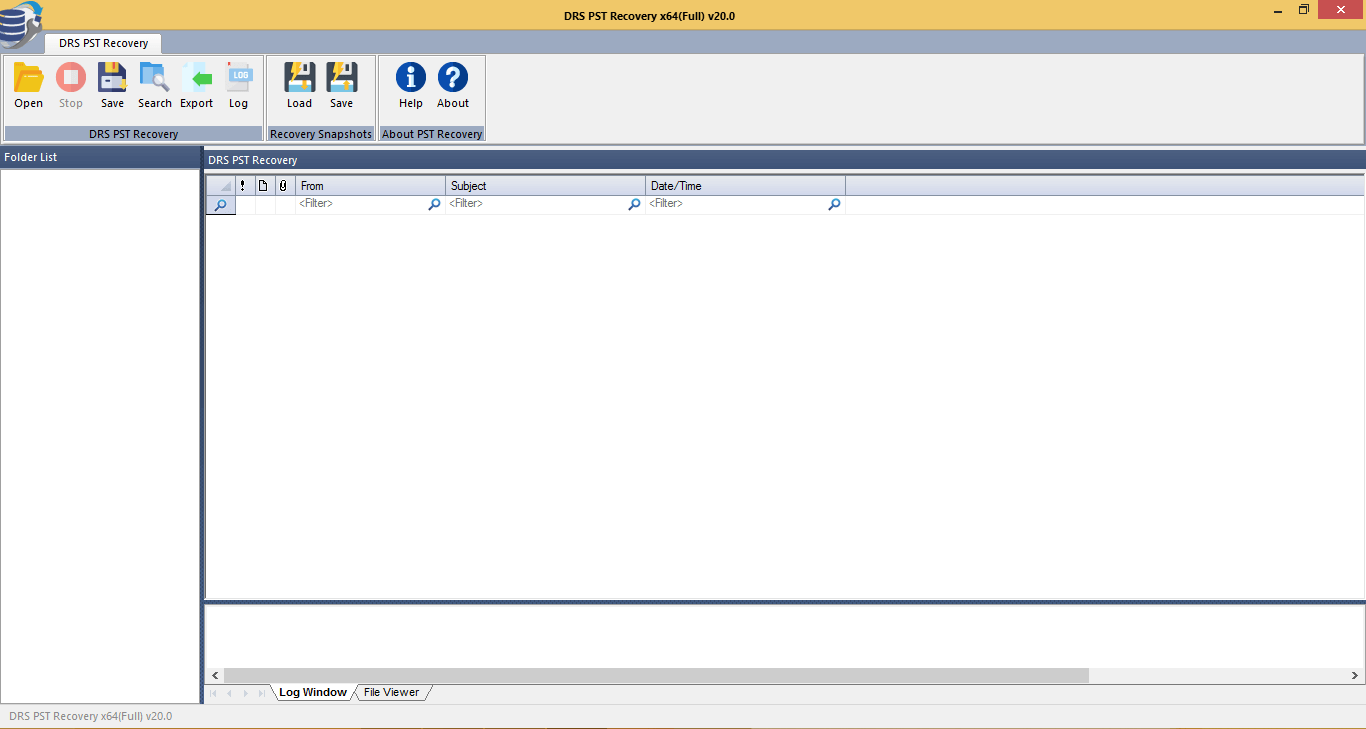The image size is (1366, 729).
Task: Switch to the Log Window tab
Action: click(312, 692)
